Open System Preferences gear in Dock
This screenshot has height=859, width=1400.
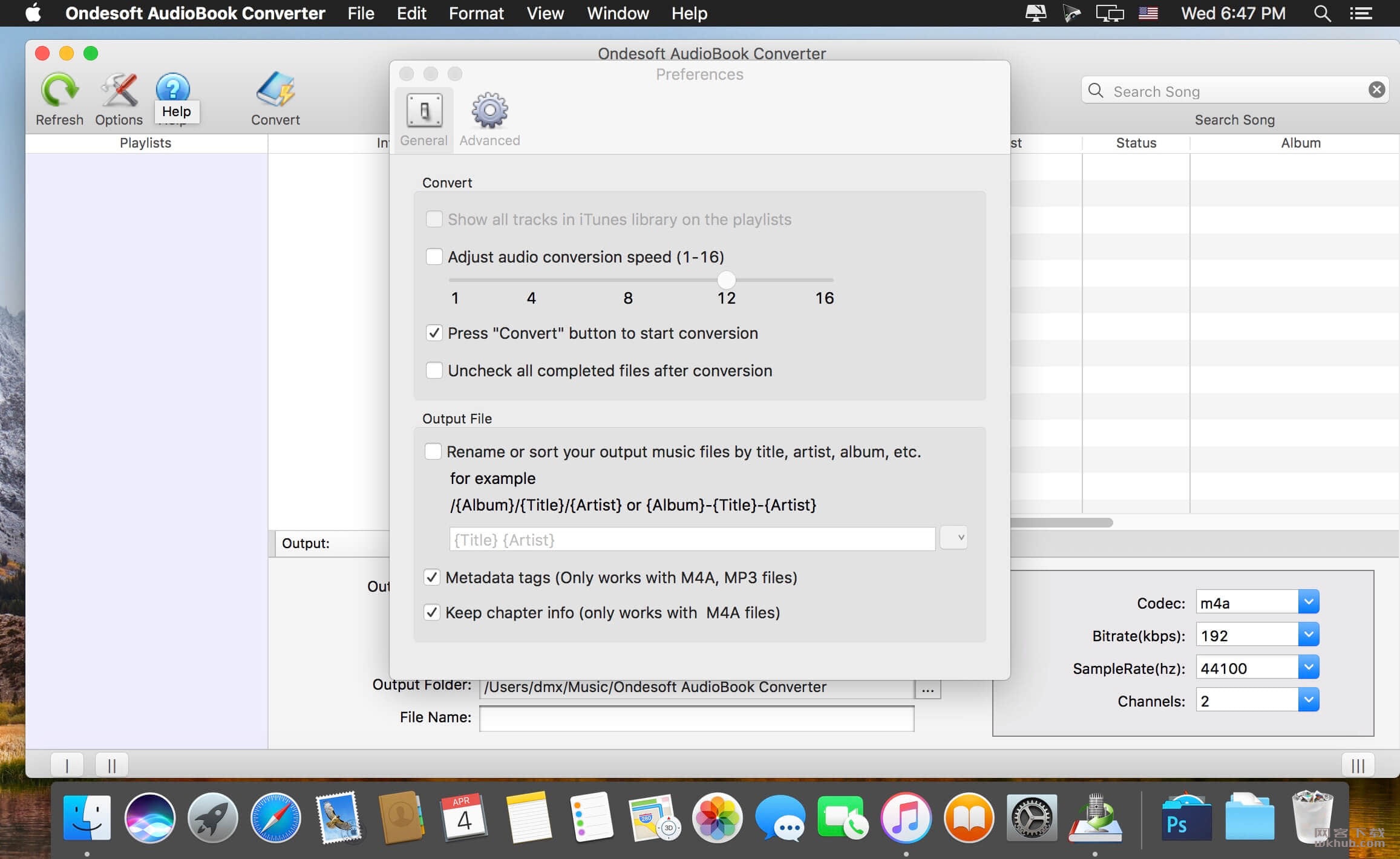(x=1032, y=818)
